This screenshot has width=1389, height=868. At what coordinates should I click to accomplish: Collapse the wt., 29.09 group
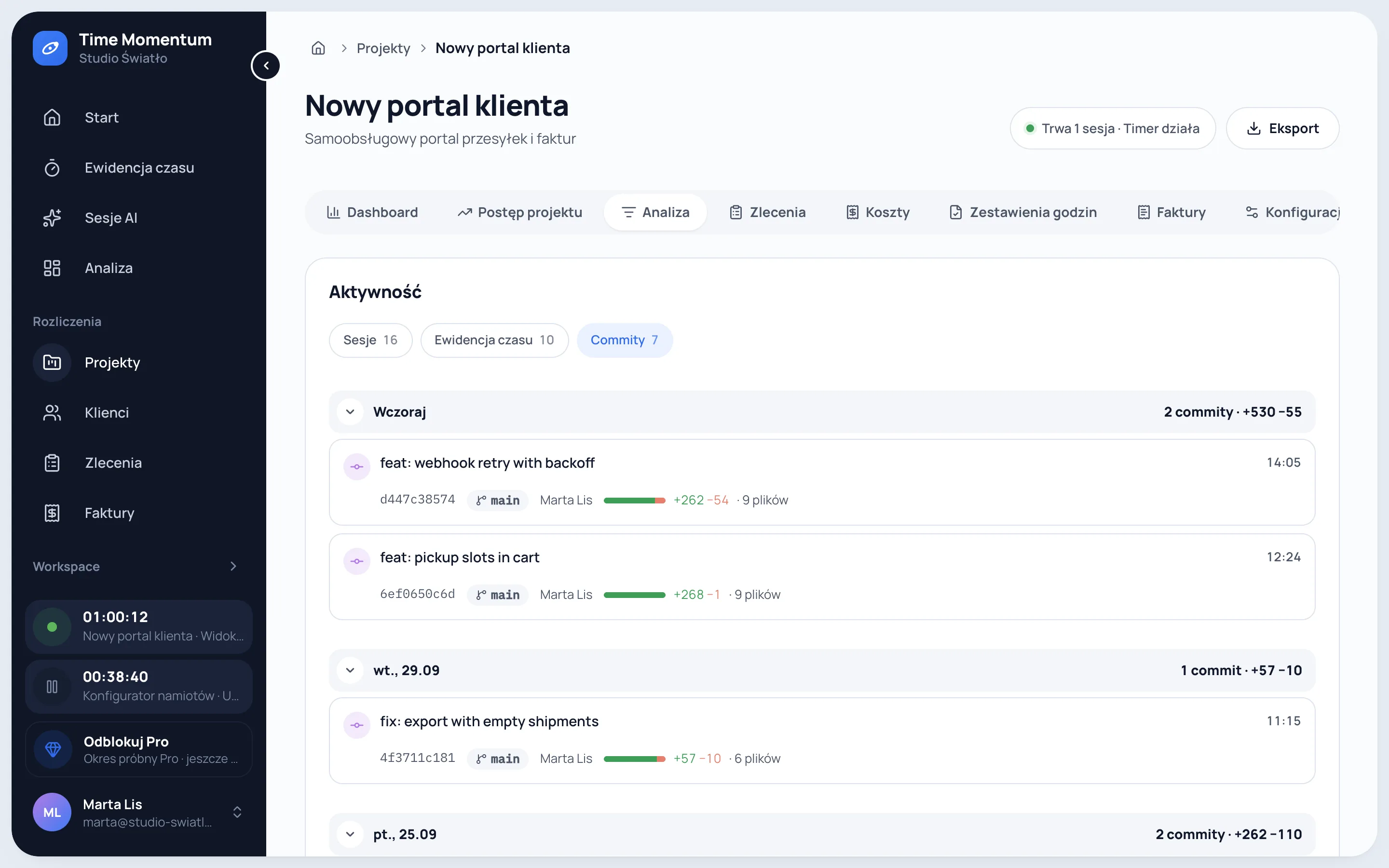350,670
